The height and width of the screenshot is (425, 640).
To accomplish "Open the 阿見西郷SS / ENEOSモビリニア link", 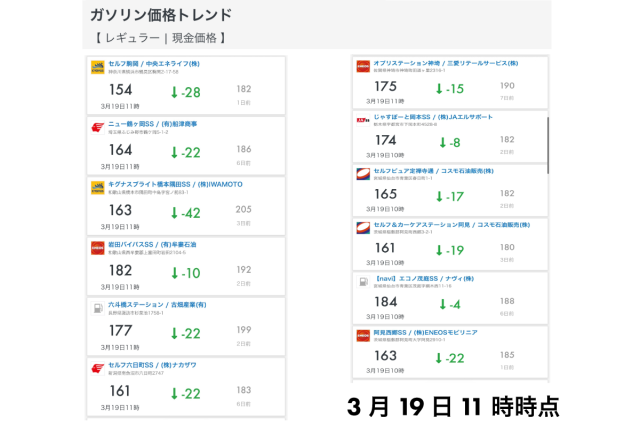I will pyautogui.click(x=427, y=332).
